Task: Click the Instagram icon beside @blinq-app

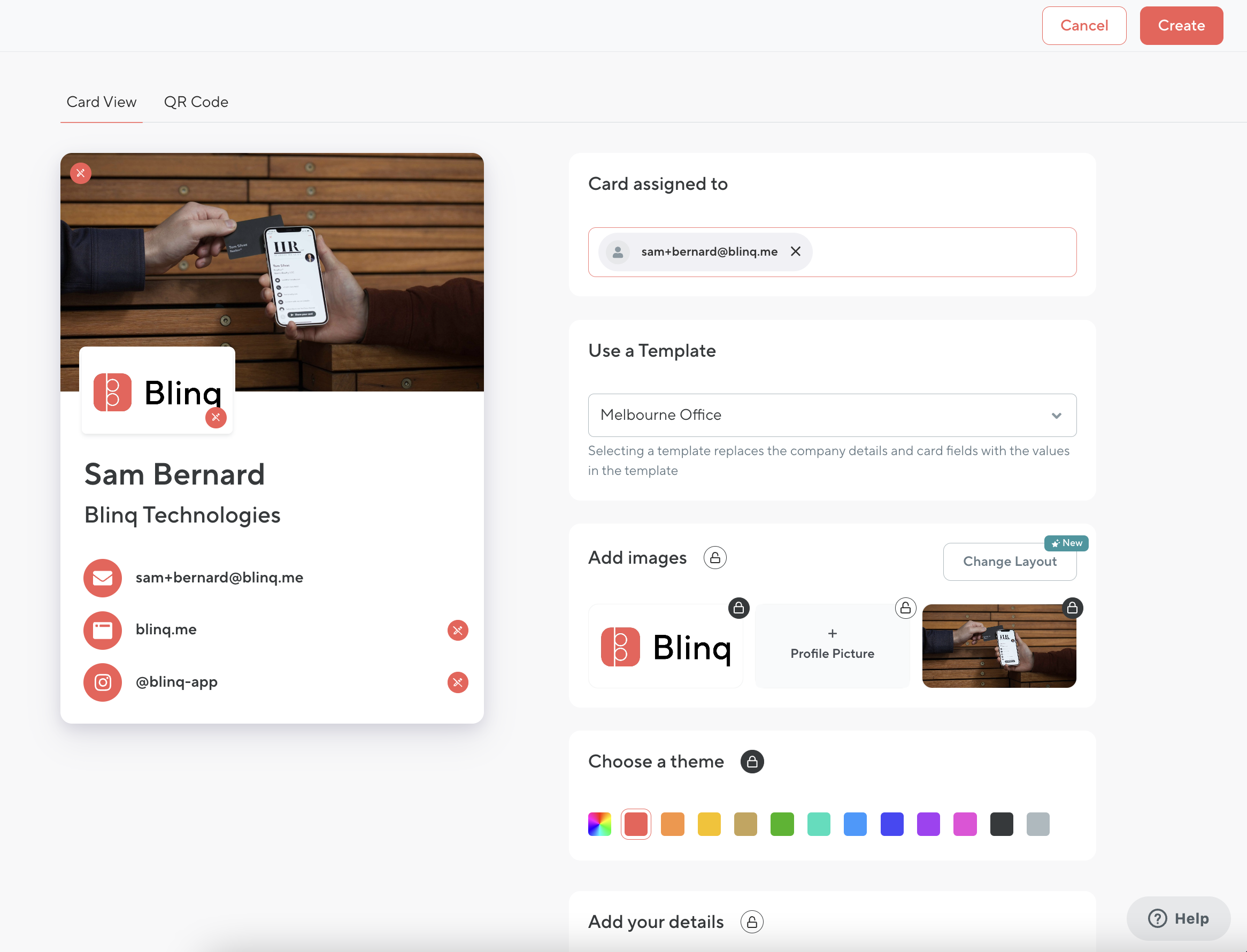Action: 103,682
